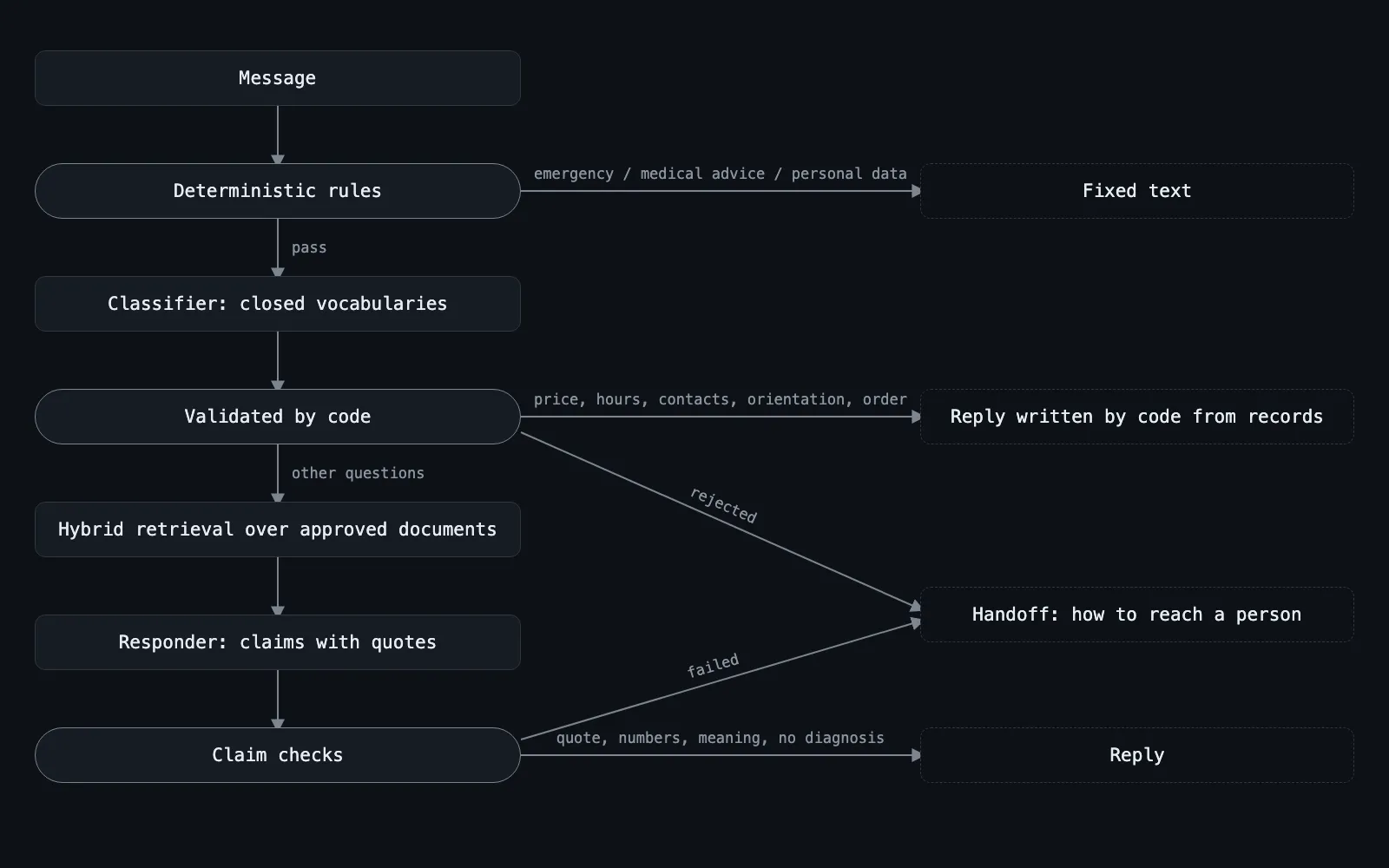Click the 'failed' edge label
The width and height of the screenshot is (1389, 868).
pyautogui.click(x=713, y=666)
